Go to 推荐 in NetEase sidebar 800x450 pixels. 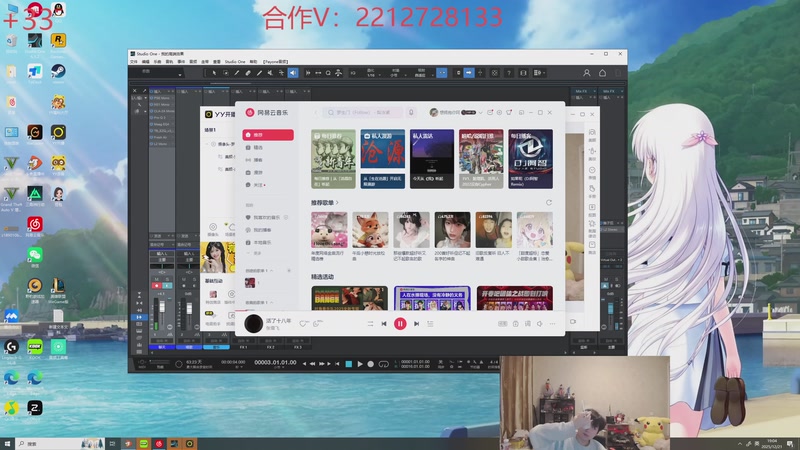268,135
